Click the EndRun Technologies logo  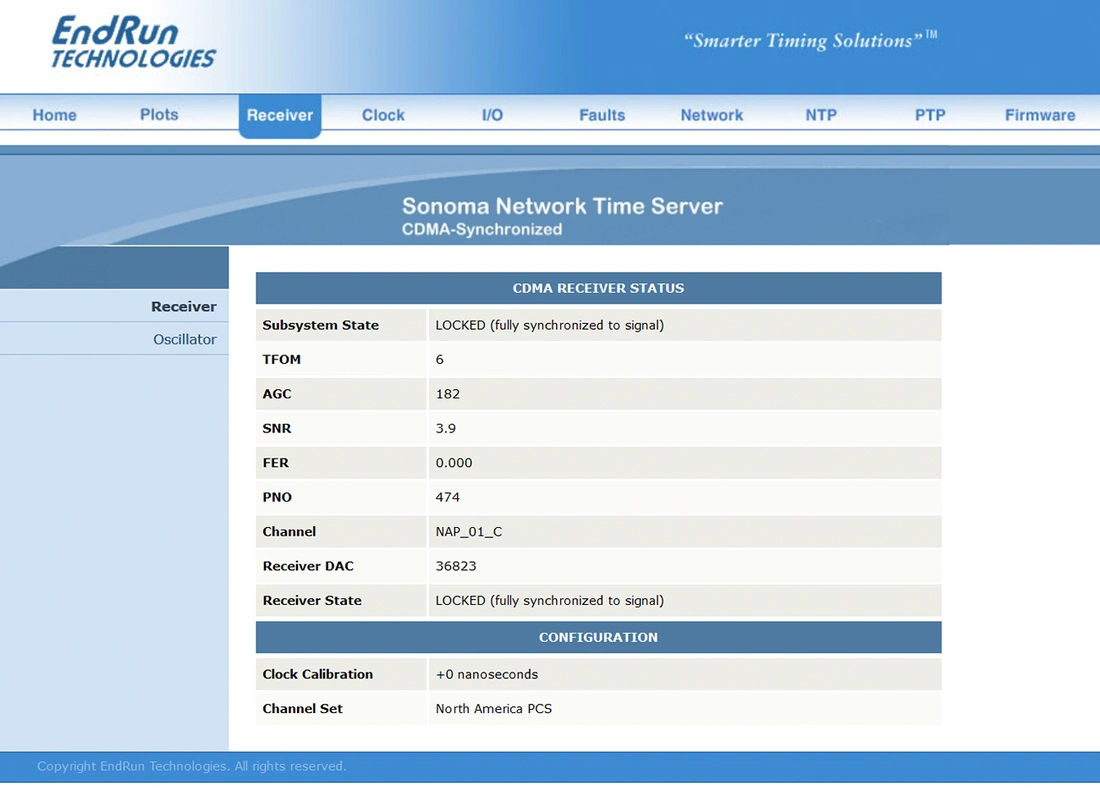pyautogui.click(x=133, y=43)
